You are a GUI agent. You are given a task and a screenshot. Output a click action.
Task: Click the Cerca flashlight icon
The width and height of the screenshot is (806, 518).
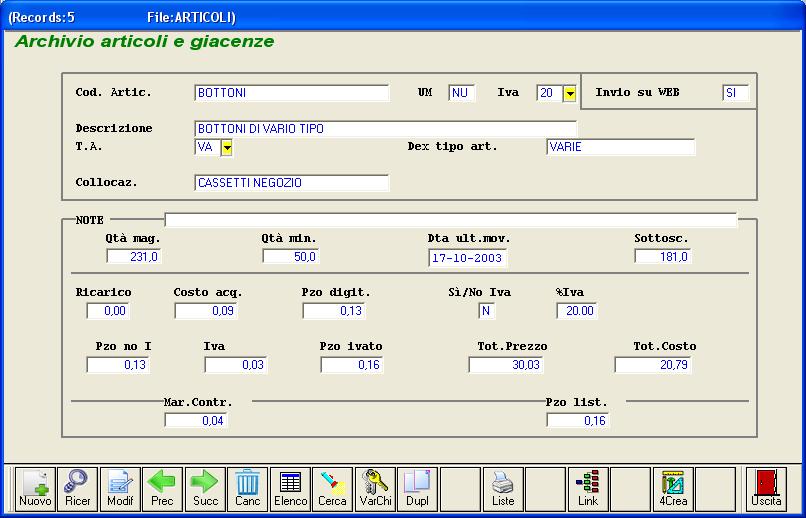pos(333,489)
